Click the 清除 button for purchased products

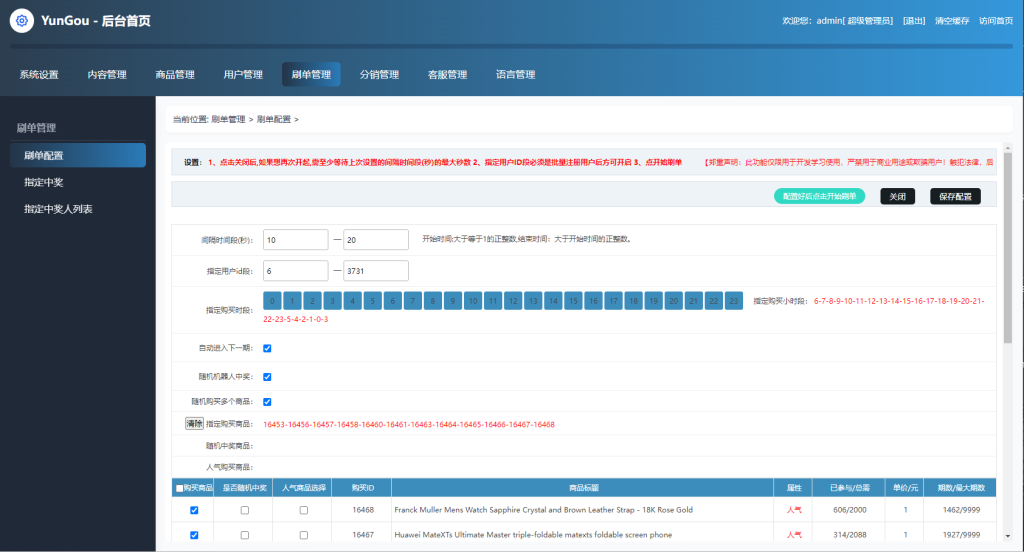click(194, 424)
